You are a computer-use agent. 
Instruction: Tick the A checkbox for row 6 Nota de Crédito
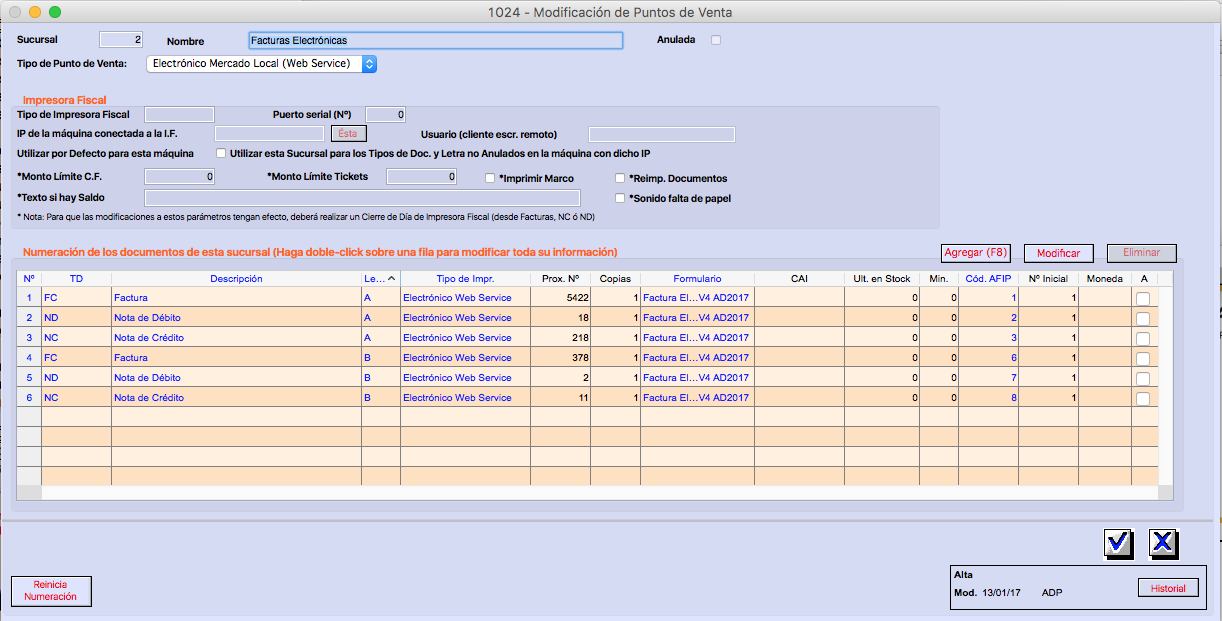coord(1142,398)
